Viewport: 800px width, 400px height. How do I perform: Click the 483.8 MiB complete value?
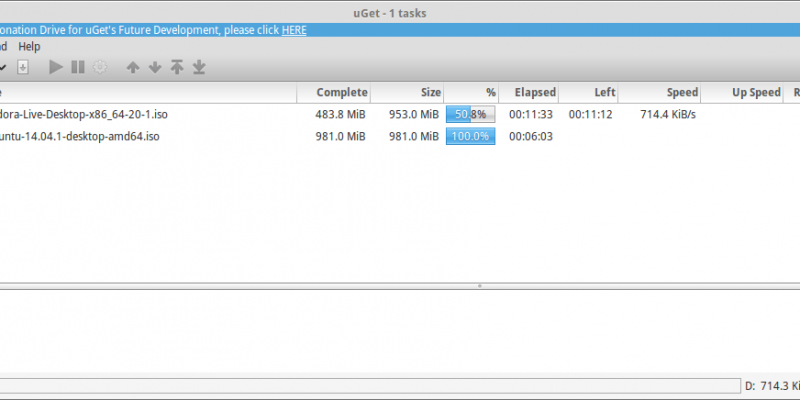[x=340, y=114]
